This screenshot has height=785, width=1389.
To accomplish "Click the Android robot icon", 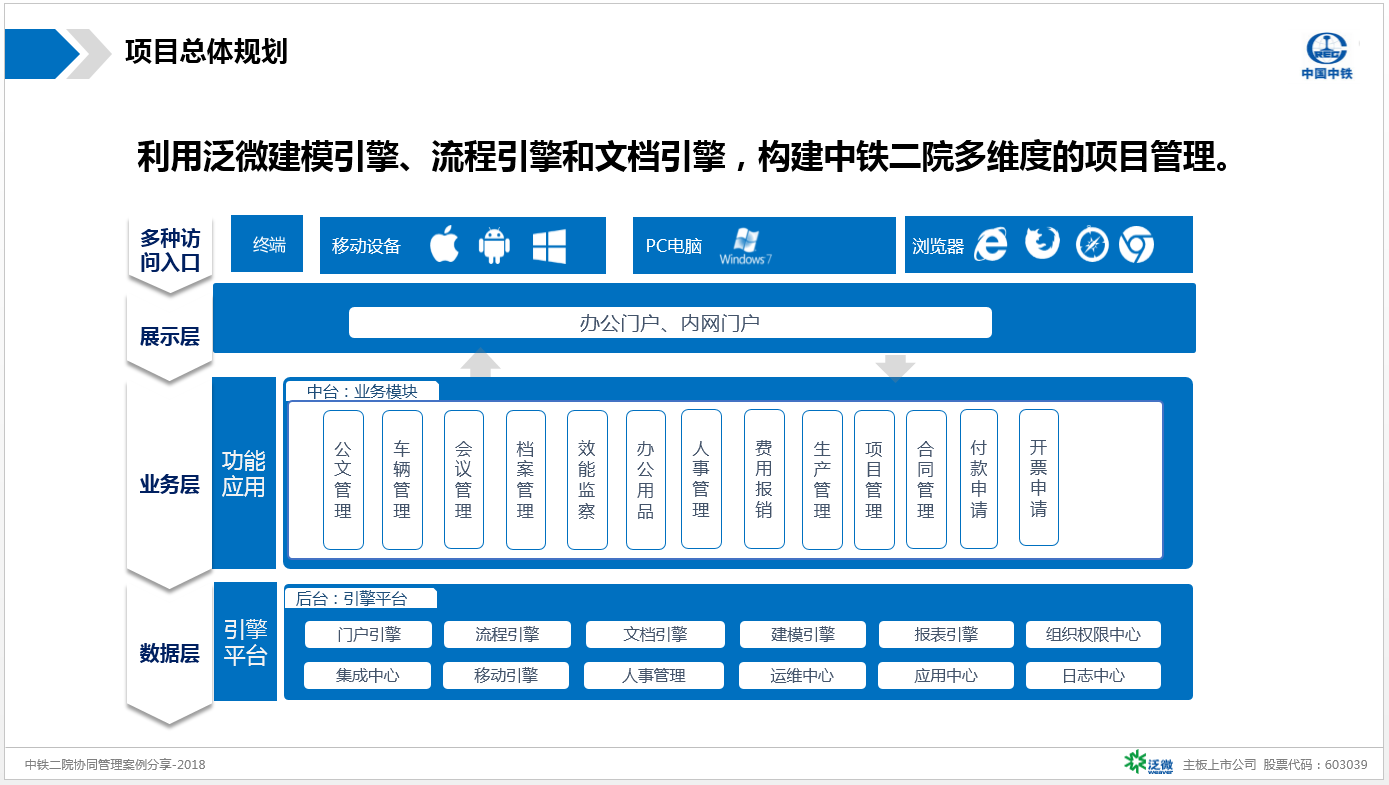I will tap(494, 245).
